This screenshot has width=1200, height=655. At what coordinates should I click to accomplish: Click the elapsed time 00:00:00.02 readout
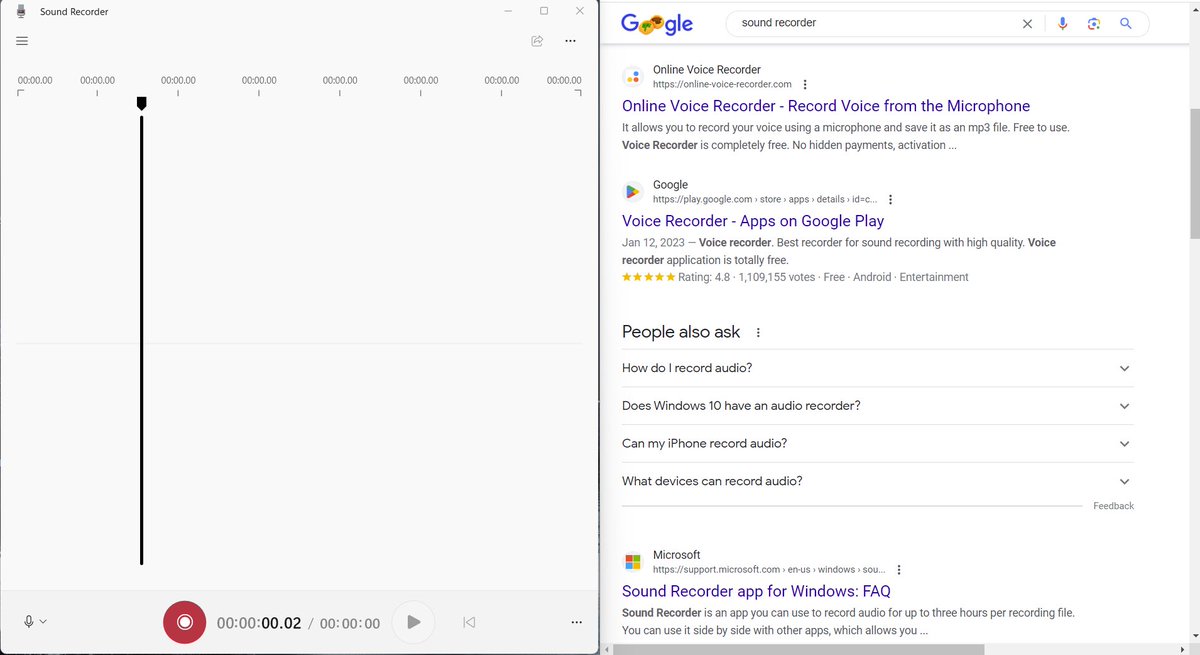coord(259,623)
